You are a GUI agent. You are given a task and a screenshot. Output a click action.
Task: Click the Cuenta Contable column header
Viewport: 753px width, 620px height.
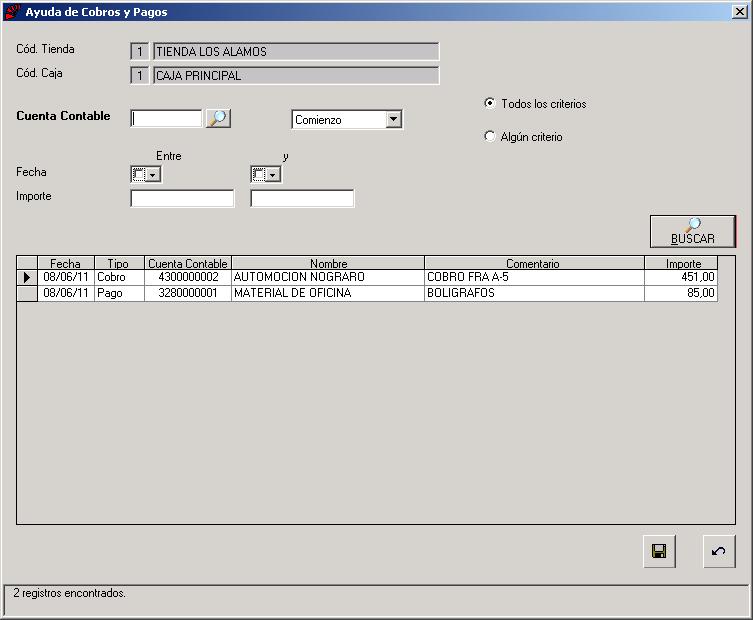coord(188,263)
